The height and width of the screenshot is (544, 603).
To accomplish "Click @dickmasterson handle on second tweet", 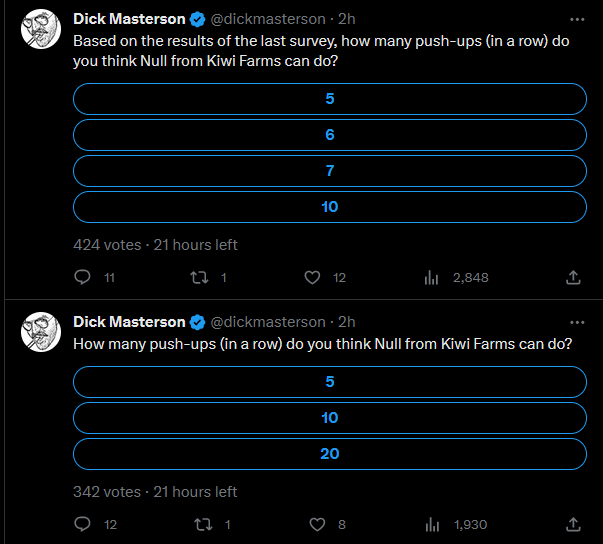I will tap(267, 322).
